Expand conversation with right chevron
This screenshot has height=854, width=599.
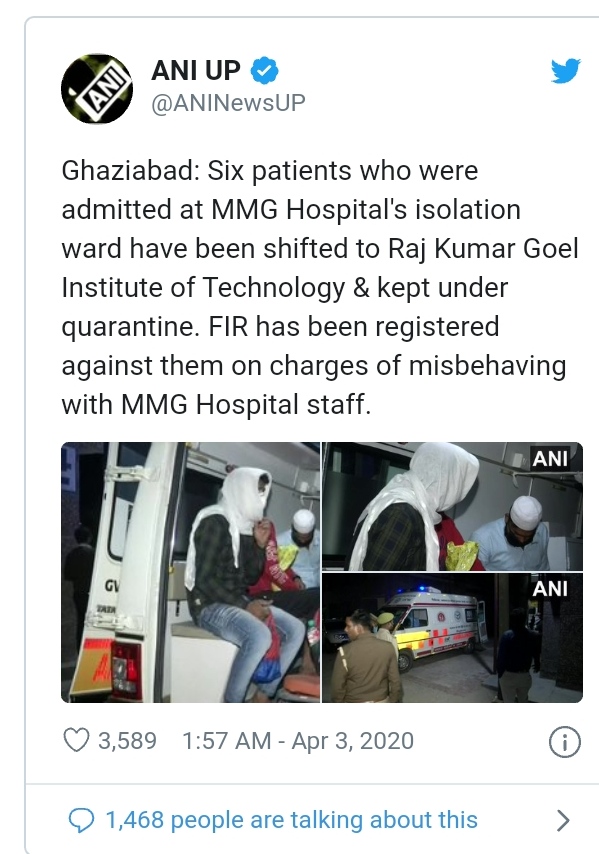point(564,820)
